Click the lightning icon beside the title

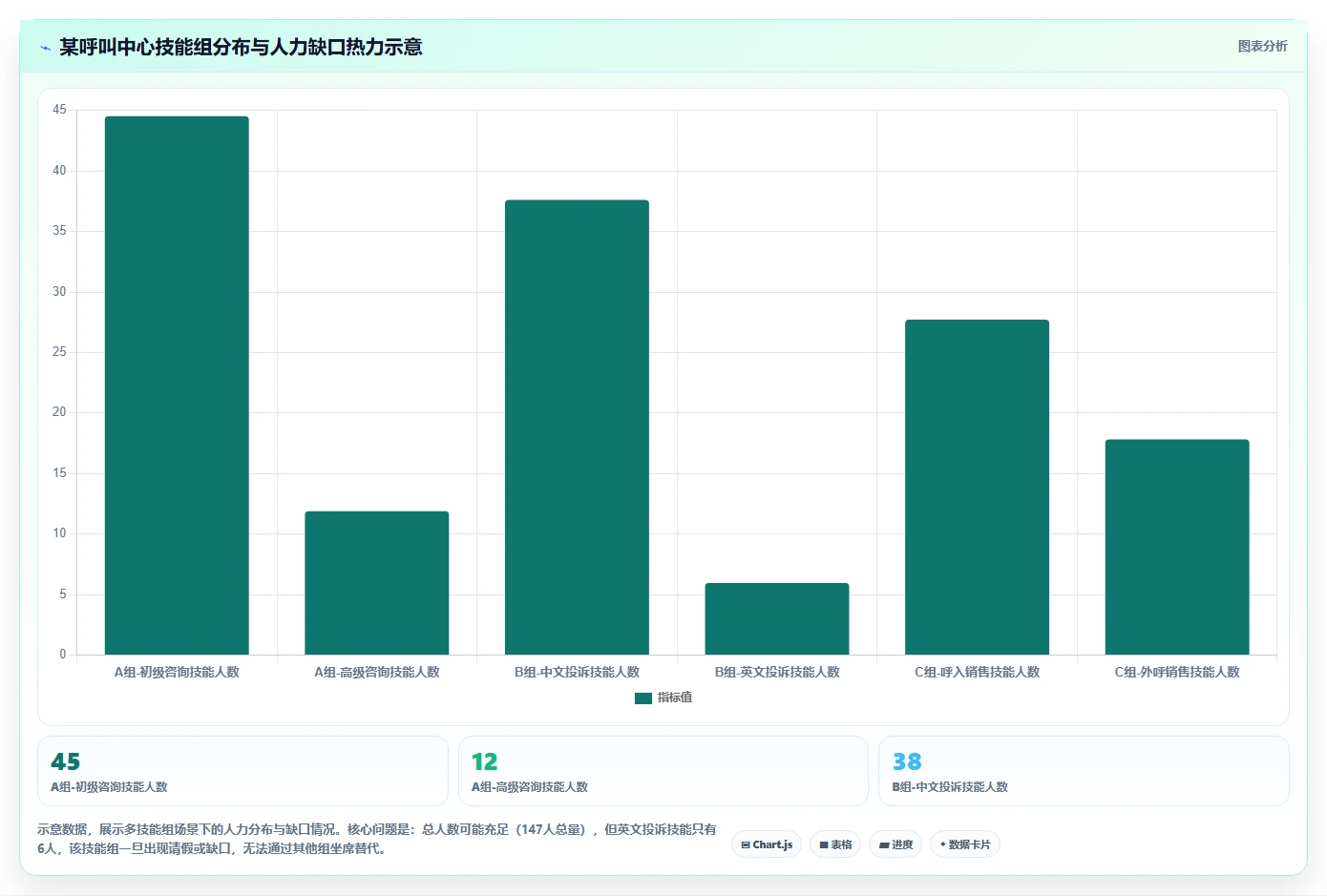click(x=45, y=48)
